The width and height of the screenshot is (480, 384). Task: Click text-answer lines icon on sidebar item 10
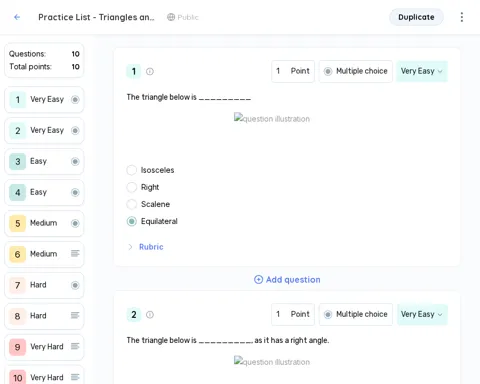click(75, 377)
